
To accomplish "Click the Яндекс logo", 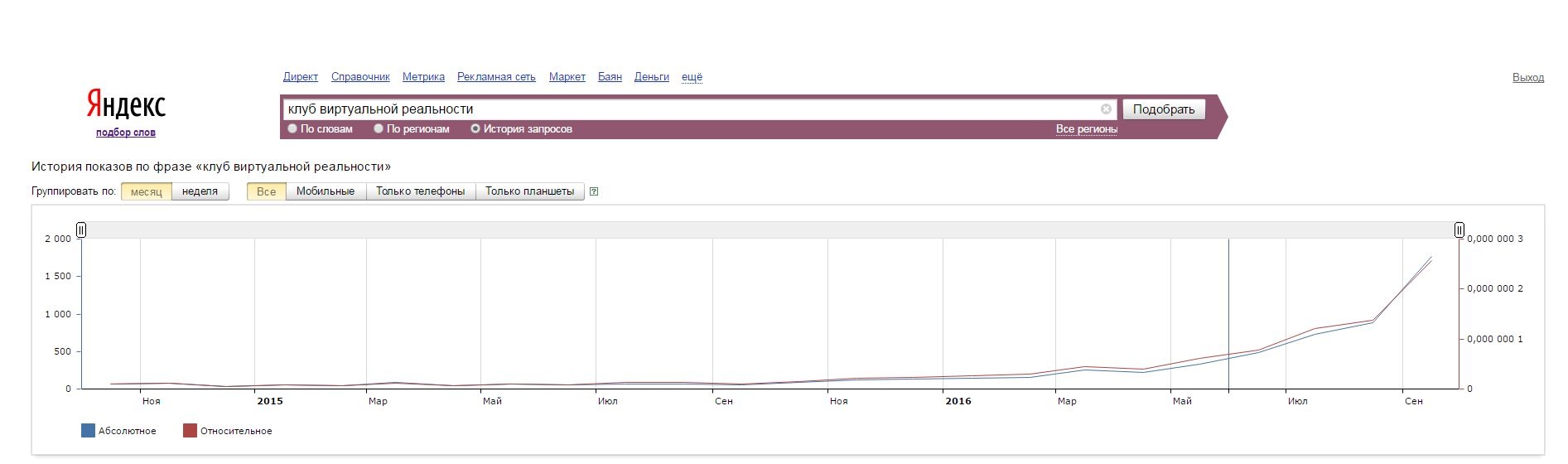I will pos(126,105).
